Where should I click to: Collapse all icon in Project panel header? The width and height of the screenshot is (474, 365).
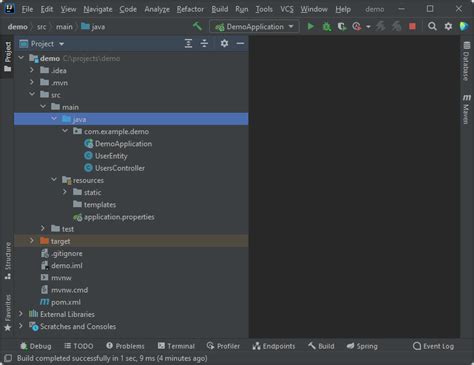[x=204, y=43]
